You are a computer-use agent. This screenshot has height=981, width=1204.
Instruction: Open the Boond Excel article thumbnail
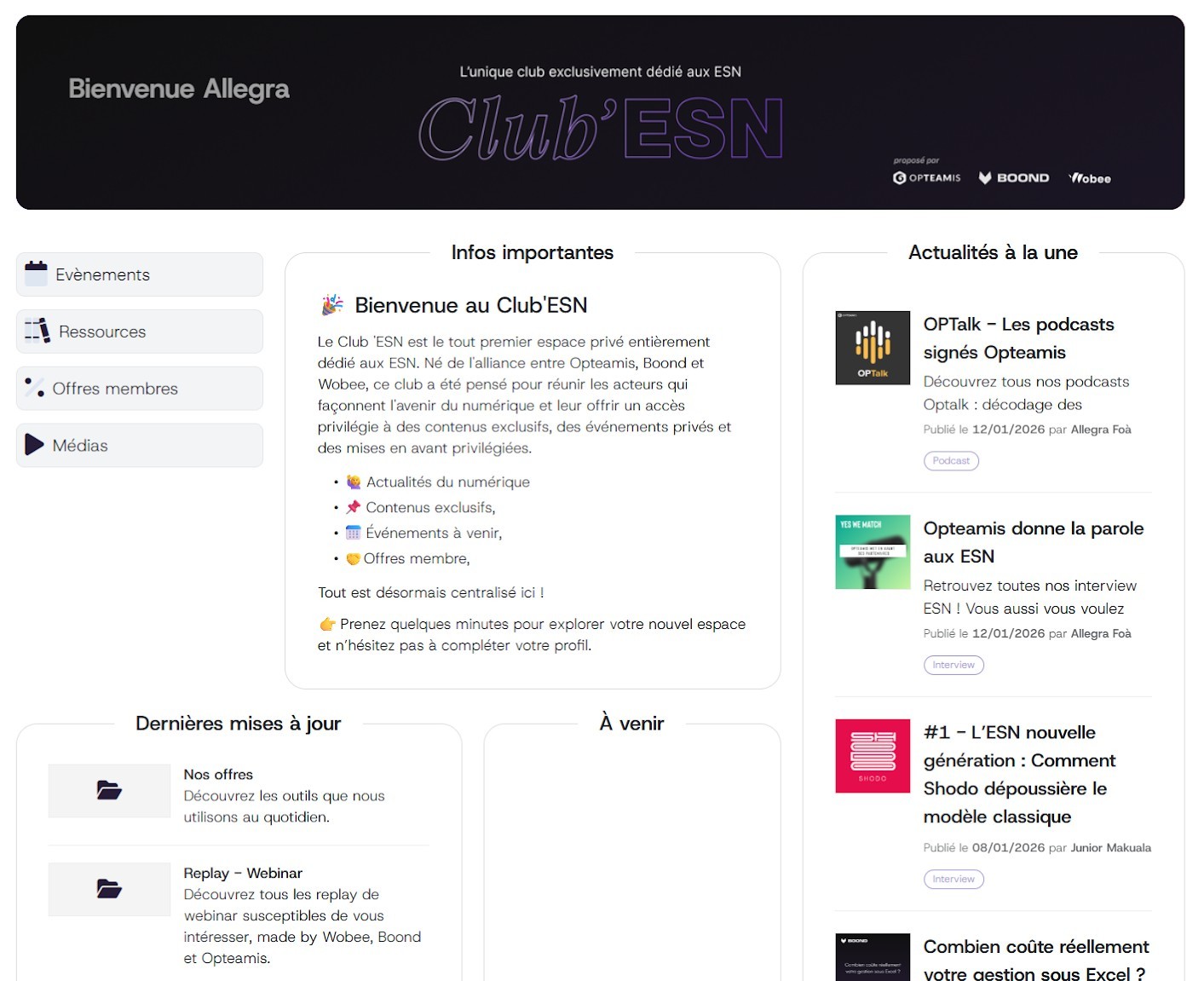(x=873, y=957)
